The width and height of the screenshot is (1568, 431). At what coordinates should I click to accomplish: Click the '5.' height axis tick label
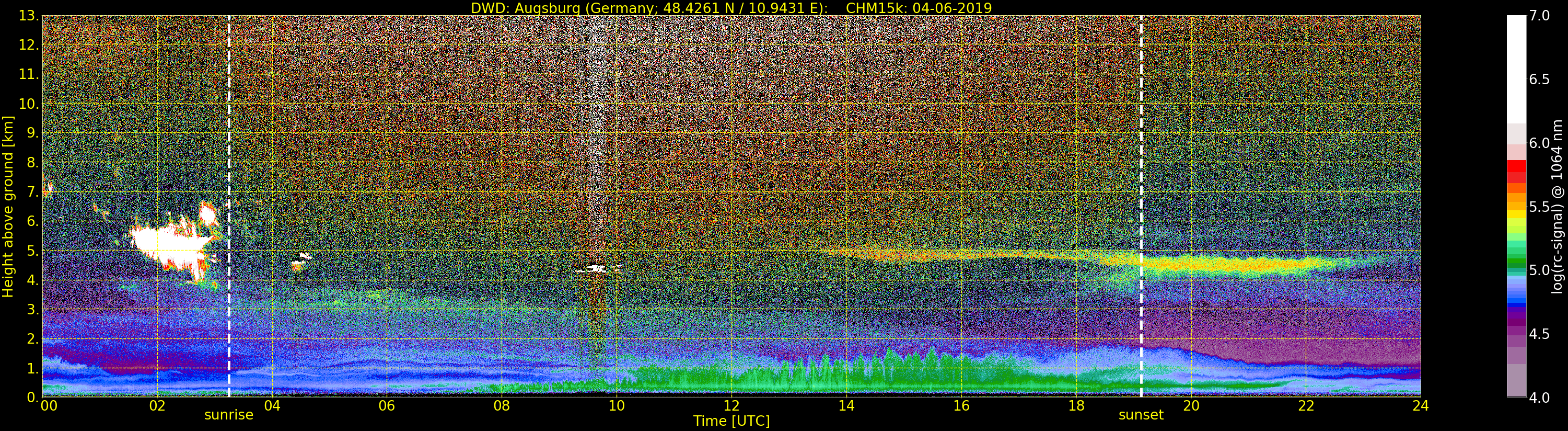pos(33,251)
